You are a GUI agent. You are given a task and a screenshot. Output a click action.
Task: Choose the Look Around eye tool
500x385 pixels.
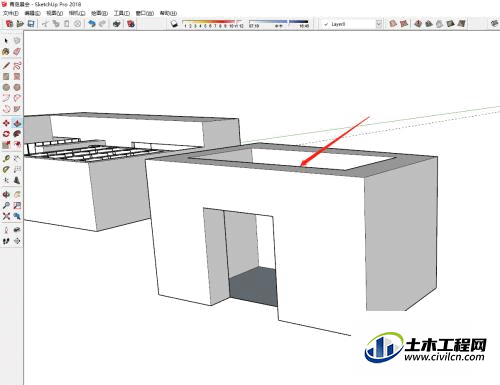[x=17, y=230]
